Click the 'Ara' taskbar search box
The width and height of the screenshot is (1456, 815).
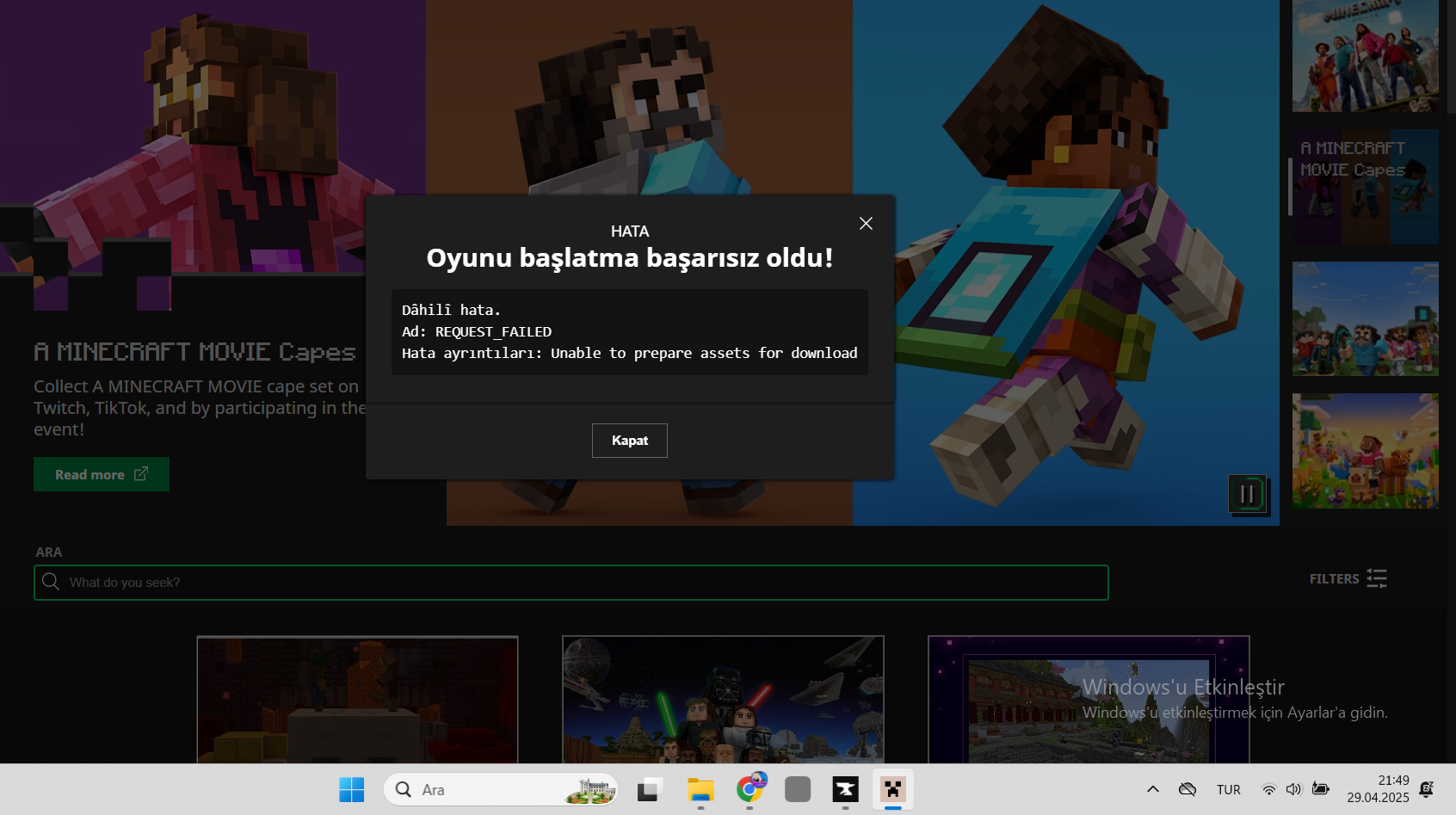[x=501, y=789]
